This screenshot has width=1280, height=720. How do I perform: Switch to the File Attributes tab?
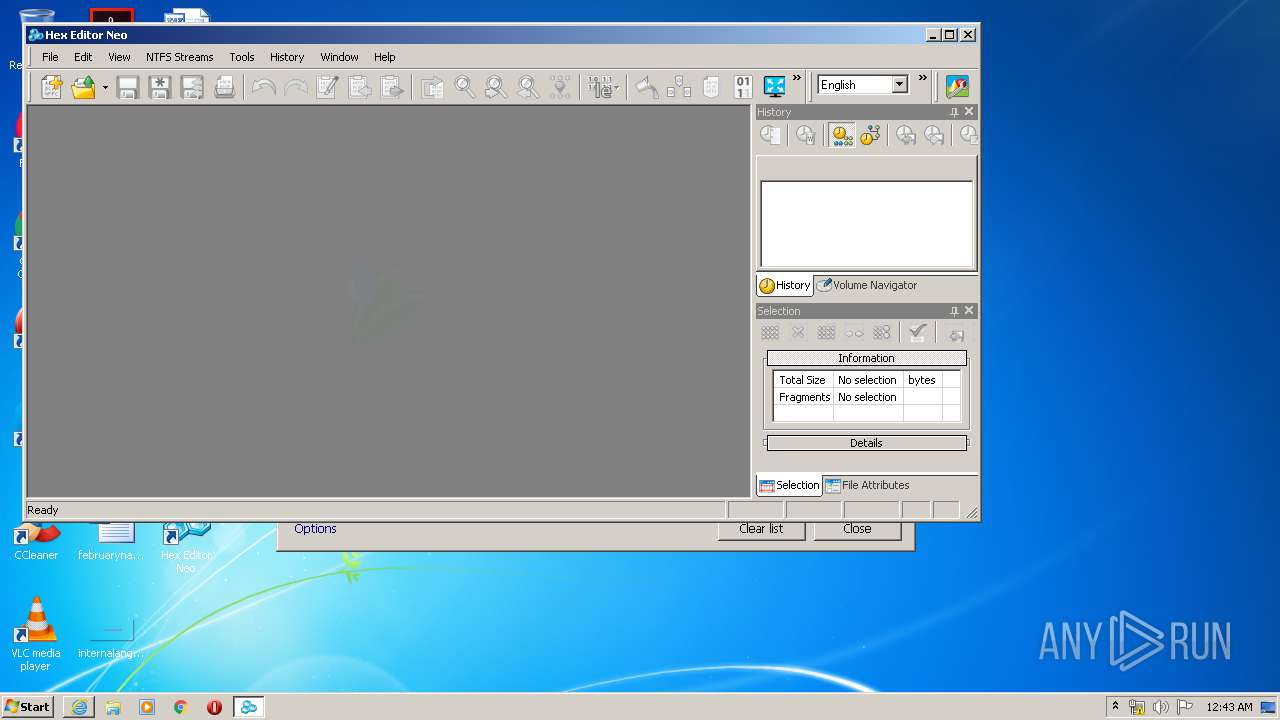coord(867,485)
